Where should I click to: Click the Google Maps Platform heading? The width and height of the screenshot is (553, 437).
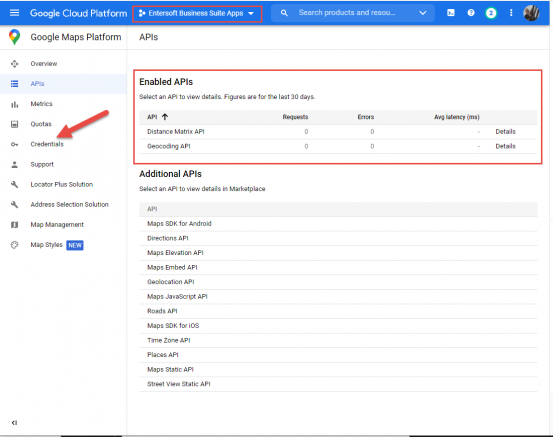tap(76, 37)
